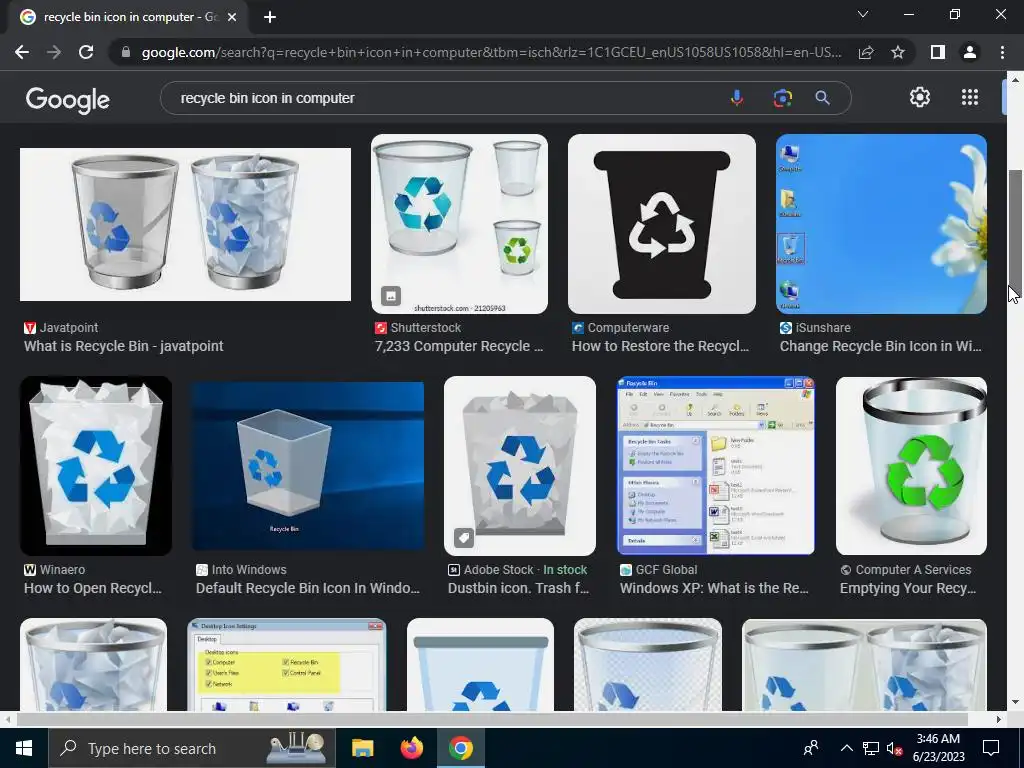Click the Javatpoint source name
1024x768 pixels.
coord(69,328)
